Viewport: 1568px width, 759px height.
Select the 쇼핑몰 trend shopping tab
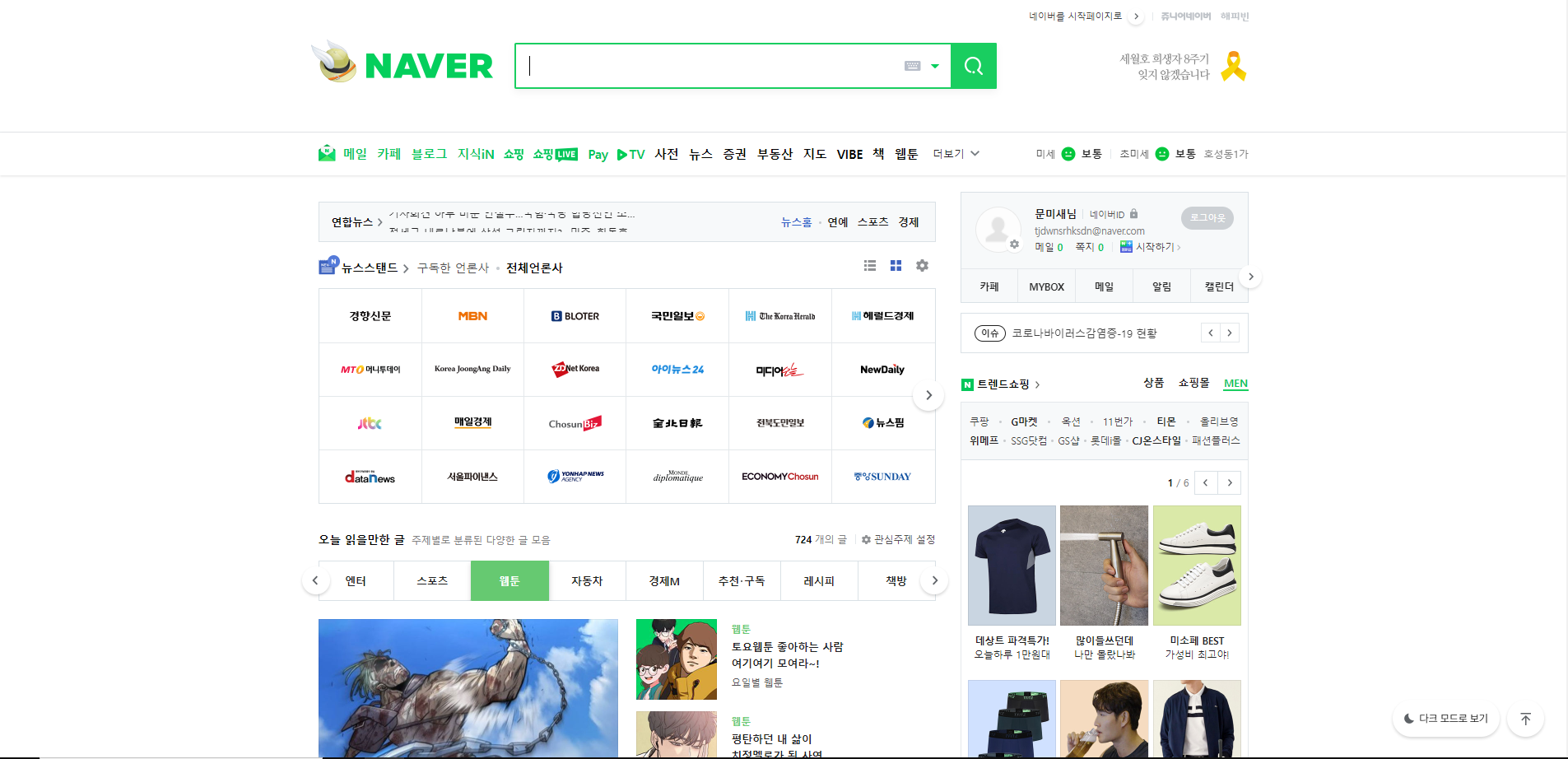1193,383
